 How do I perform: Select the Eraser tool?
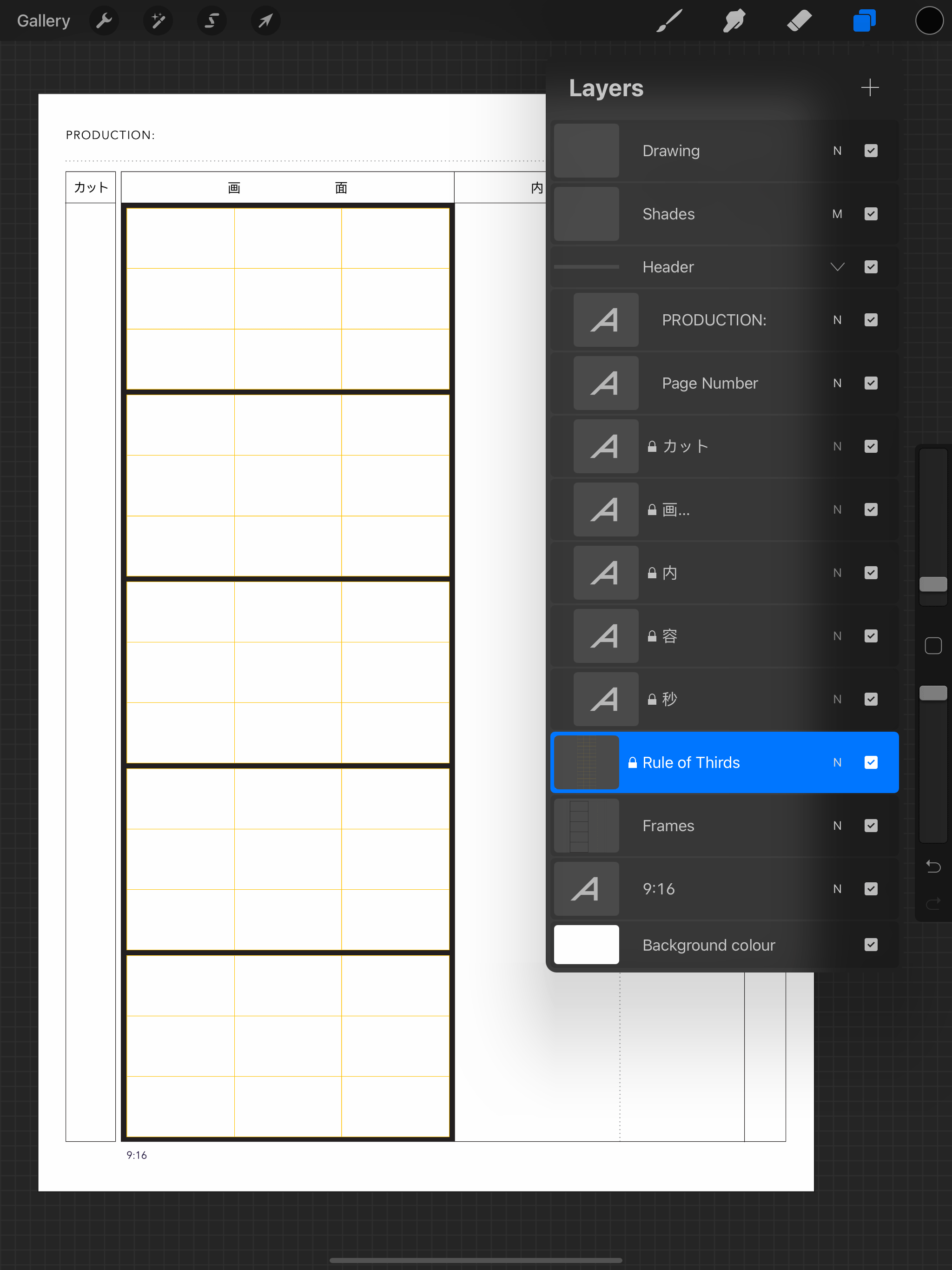(x=799, y=21)
